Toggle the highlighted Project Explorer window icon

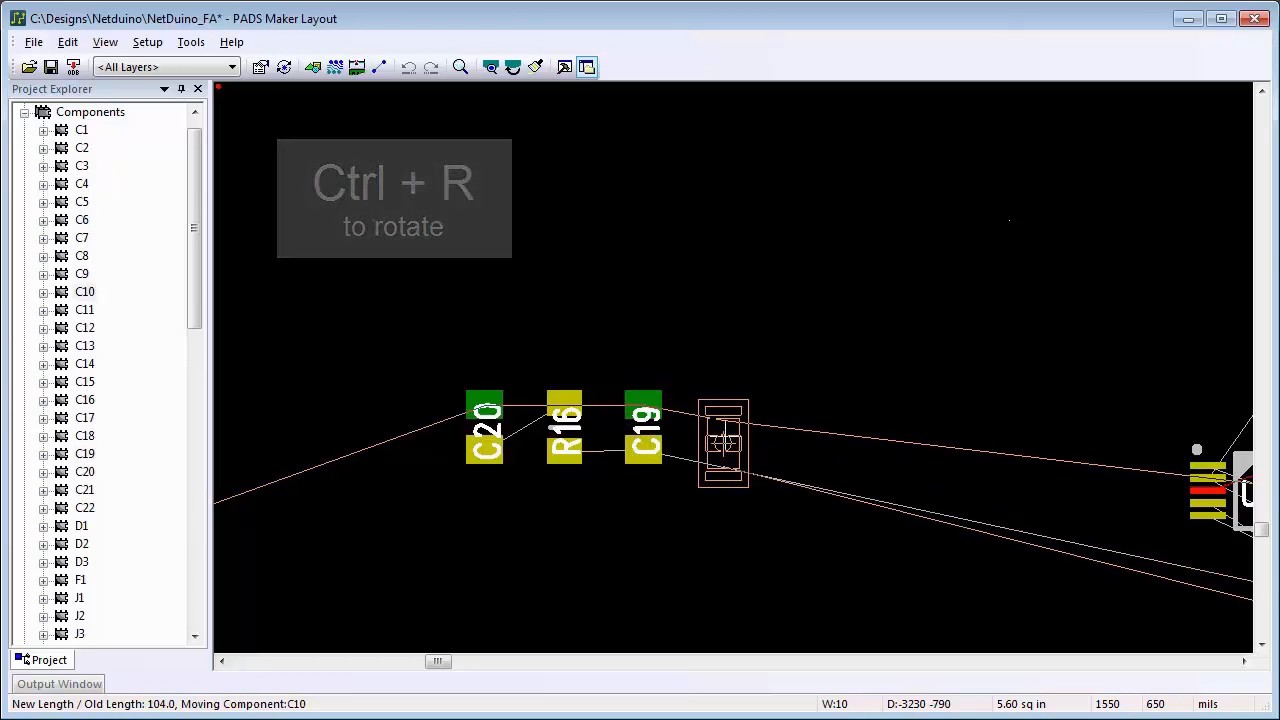[x=587, y=67]
